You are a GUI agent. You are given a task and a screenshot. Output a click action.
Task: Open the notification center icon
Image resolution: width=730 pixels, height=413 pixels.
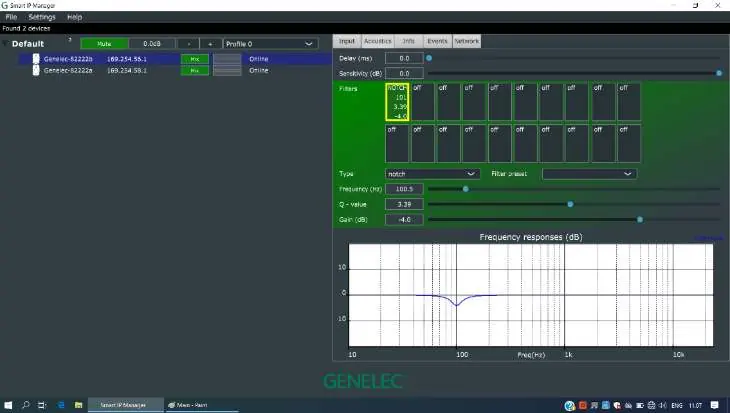(715, 406)
